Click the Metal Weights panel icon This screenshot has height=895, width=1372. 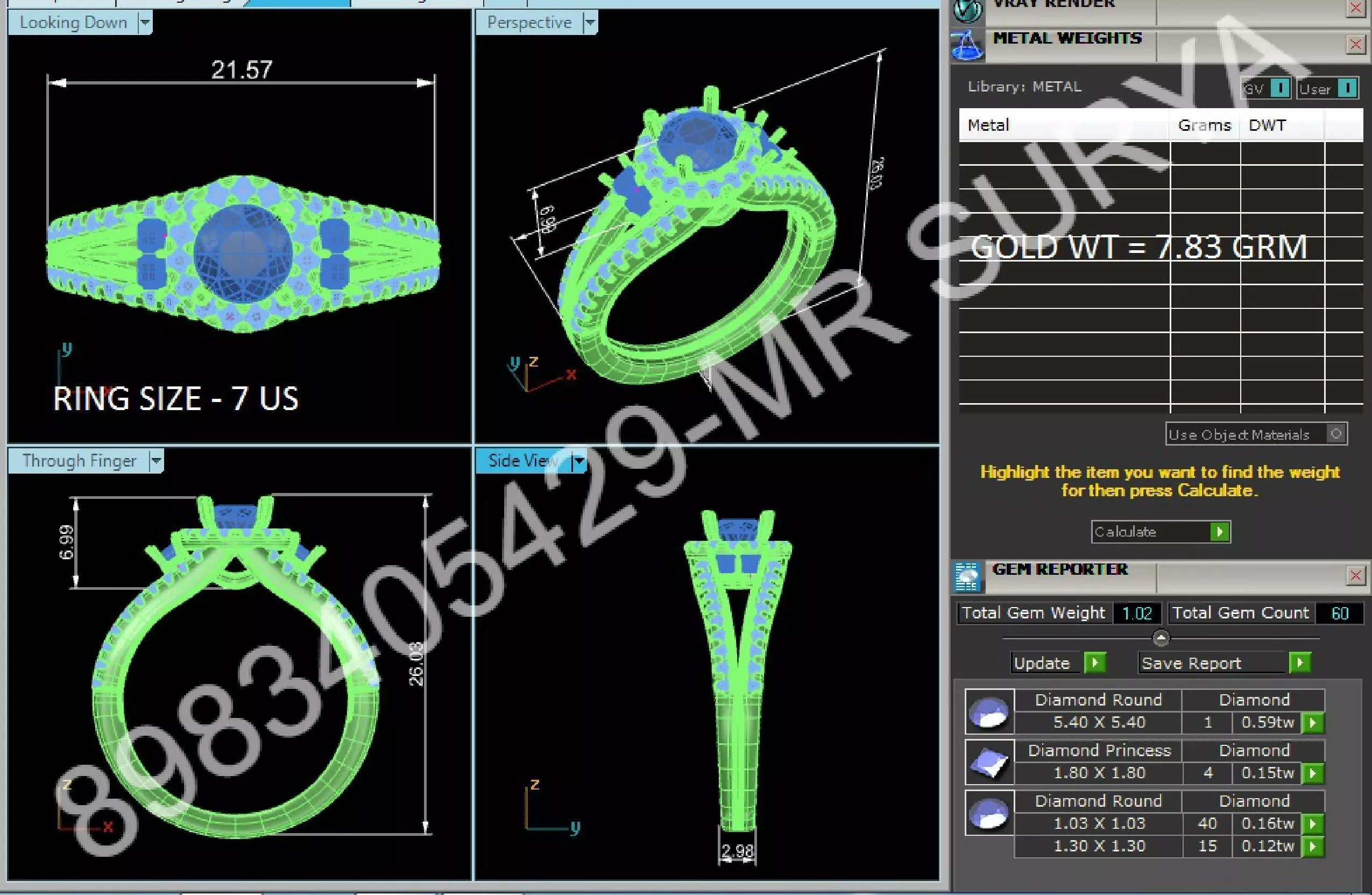pyautogui.click(x=967, y=45)
